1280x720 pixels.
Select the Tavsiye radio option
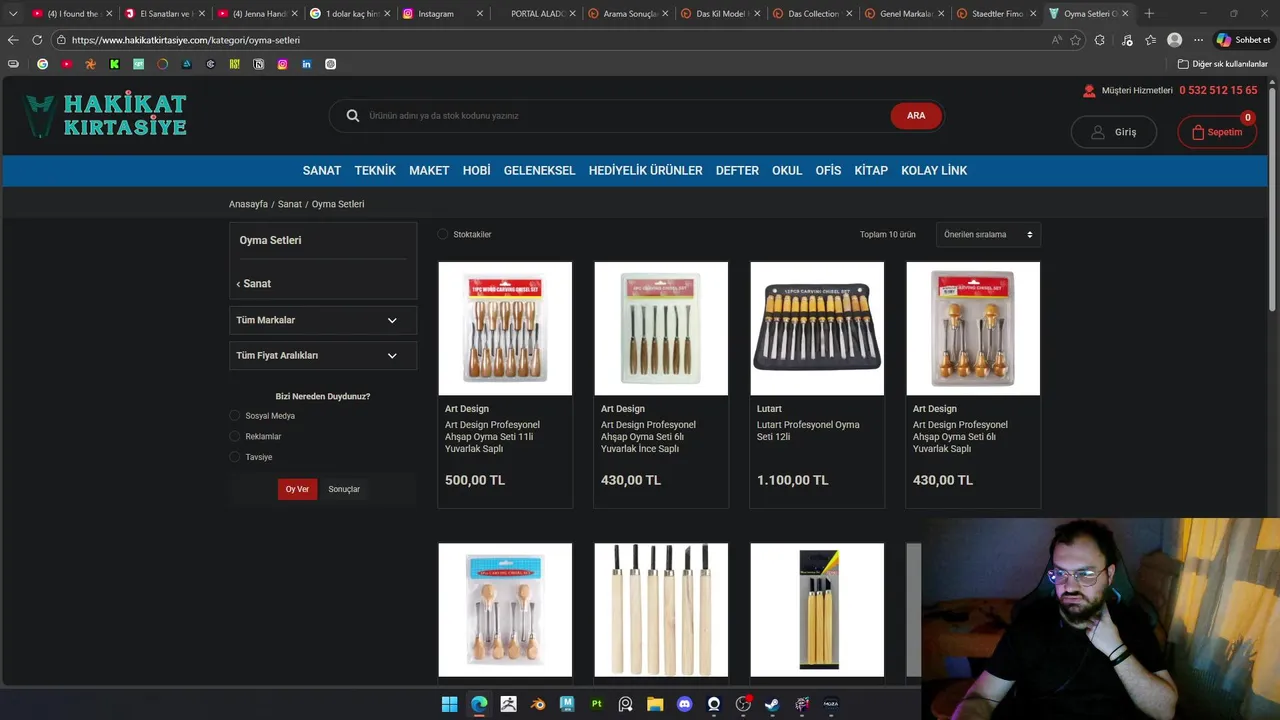235,457
